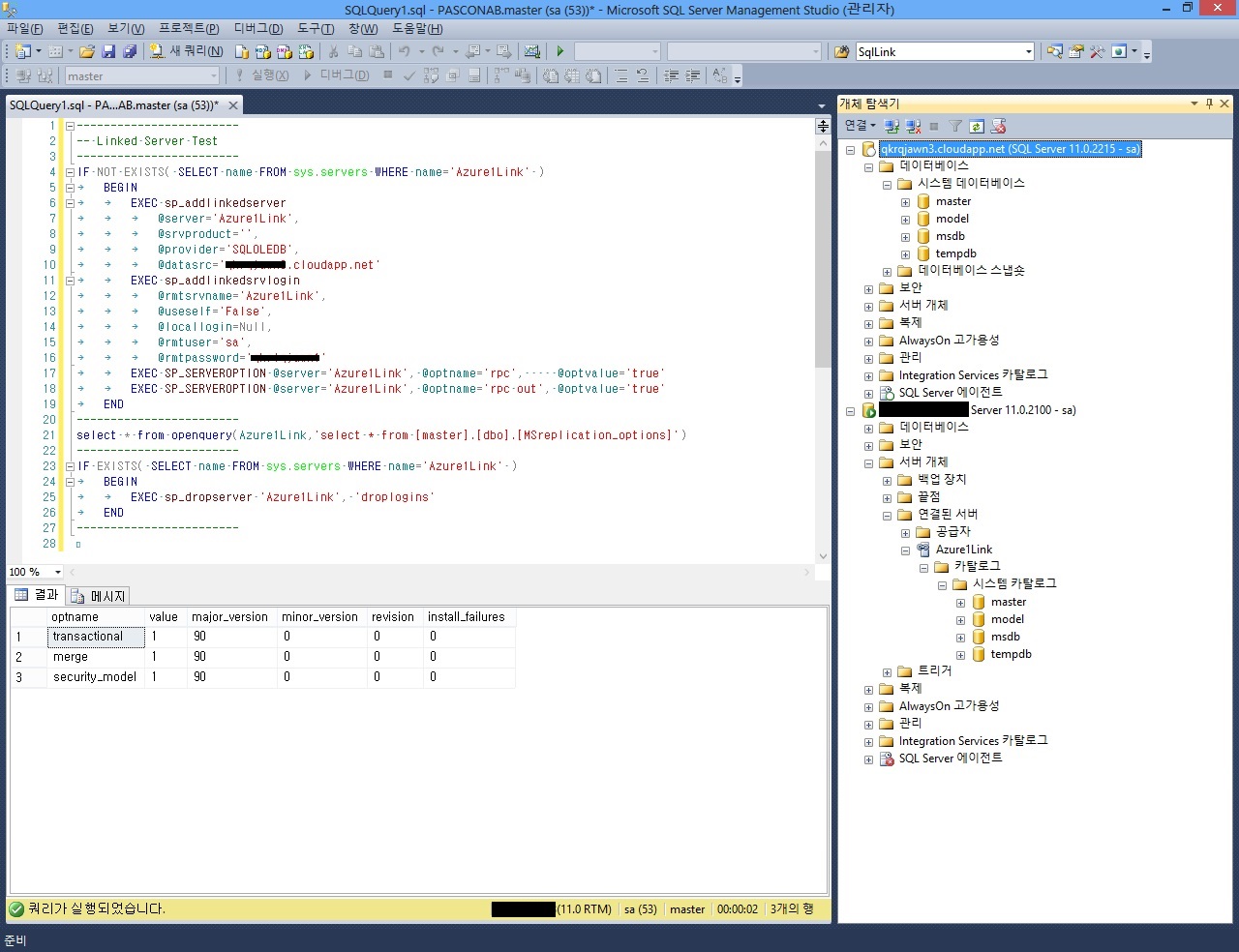This screenshot has width=1239, height=952.
Task: Expand the 공급자 (Providers) folder
Action: coord(905,533)
